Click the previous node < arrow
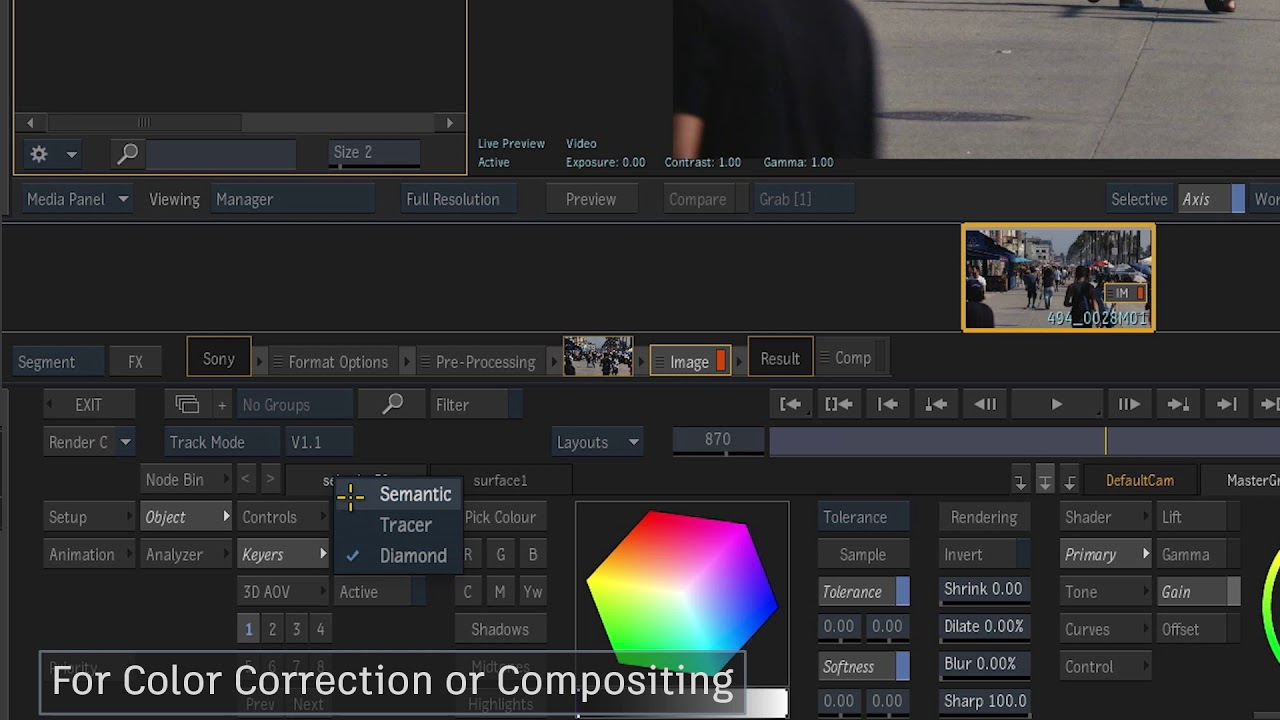1280x720 pixels. click(245, 479)
